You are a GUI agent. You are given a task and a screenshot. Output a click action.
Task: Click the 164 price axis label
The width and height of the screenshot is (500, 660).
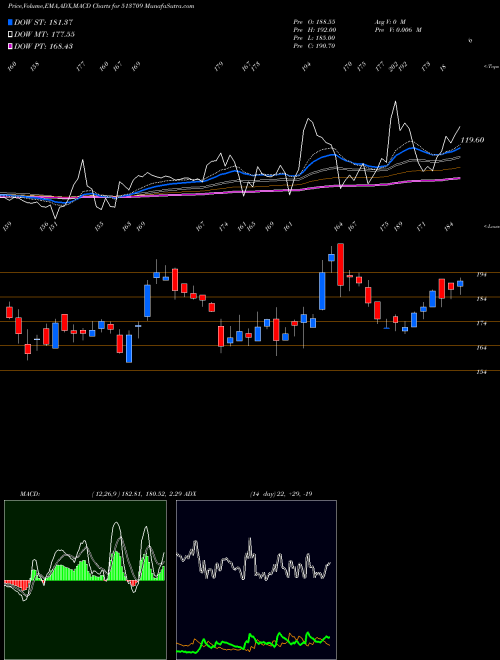[481, 348]
